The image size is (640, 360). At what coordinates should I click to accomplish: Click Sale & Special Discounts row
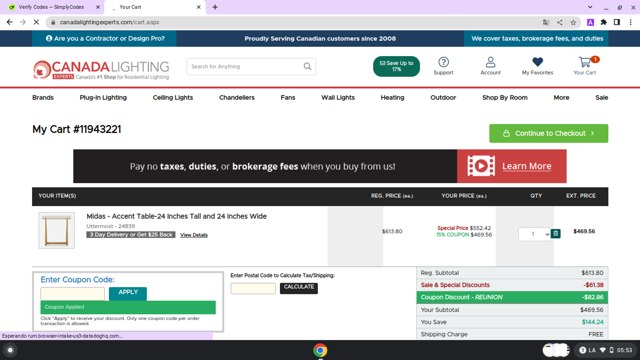512,285
